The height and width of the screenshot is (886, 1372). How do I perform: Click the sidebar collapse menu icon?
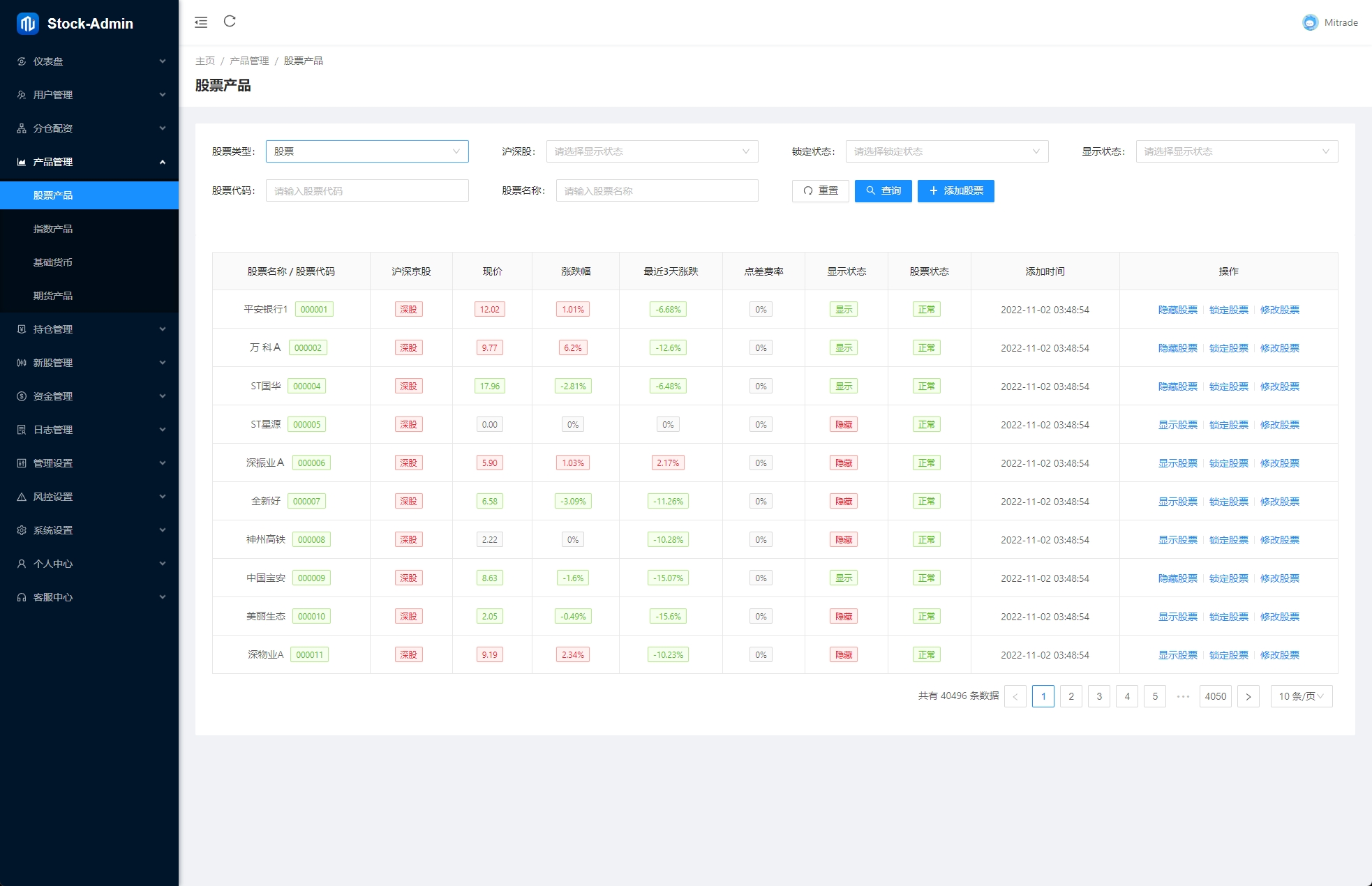click(201, 22)
